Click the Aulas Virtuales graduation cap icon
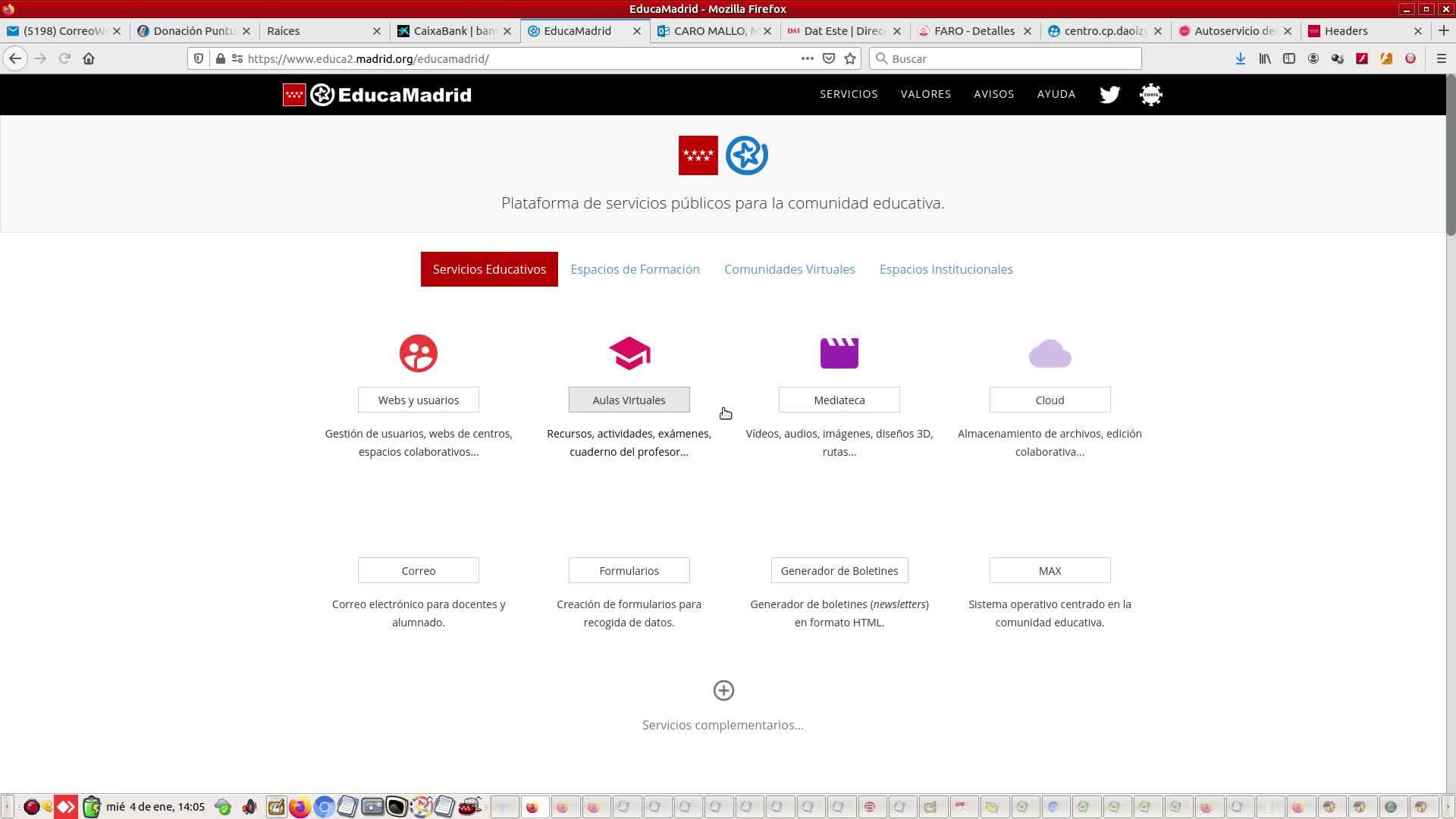 click(629, 353)
